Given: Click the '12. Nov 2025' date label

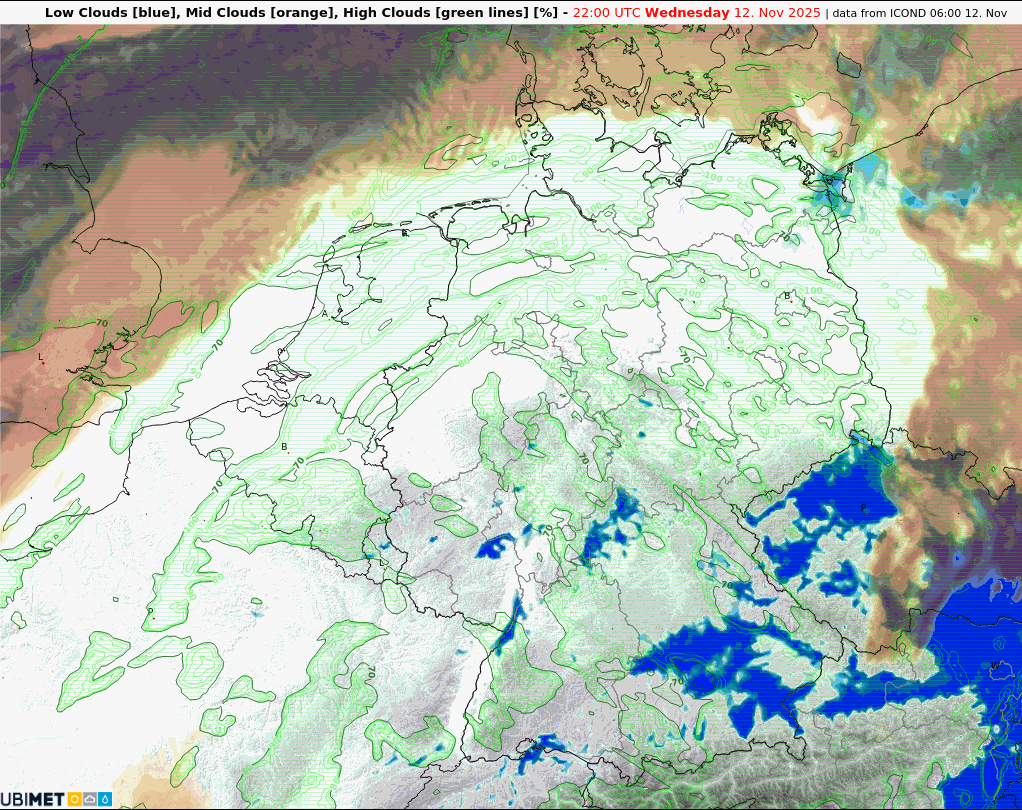Looking at the screenshot, I should pos(777,13).
